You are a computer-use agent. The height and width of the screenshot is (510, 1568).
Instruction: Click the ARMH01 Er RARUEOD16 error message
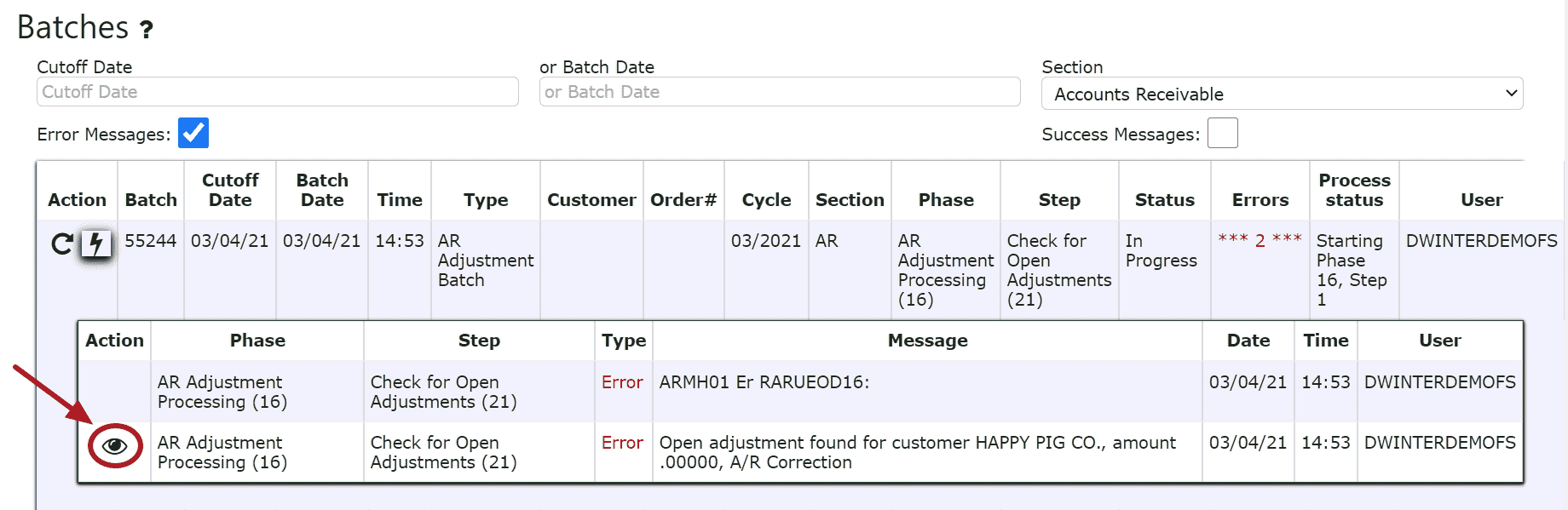tap(764, 382)
